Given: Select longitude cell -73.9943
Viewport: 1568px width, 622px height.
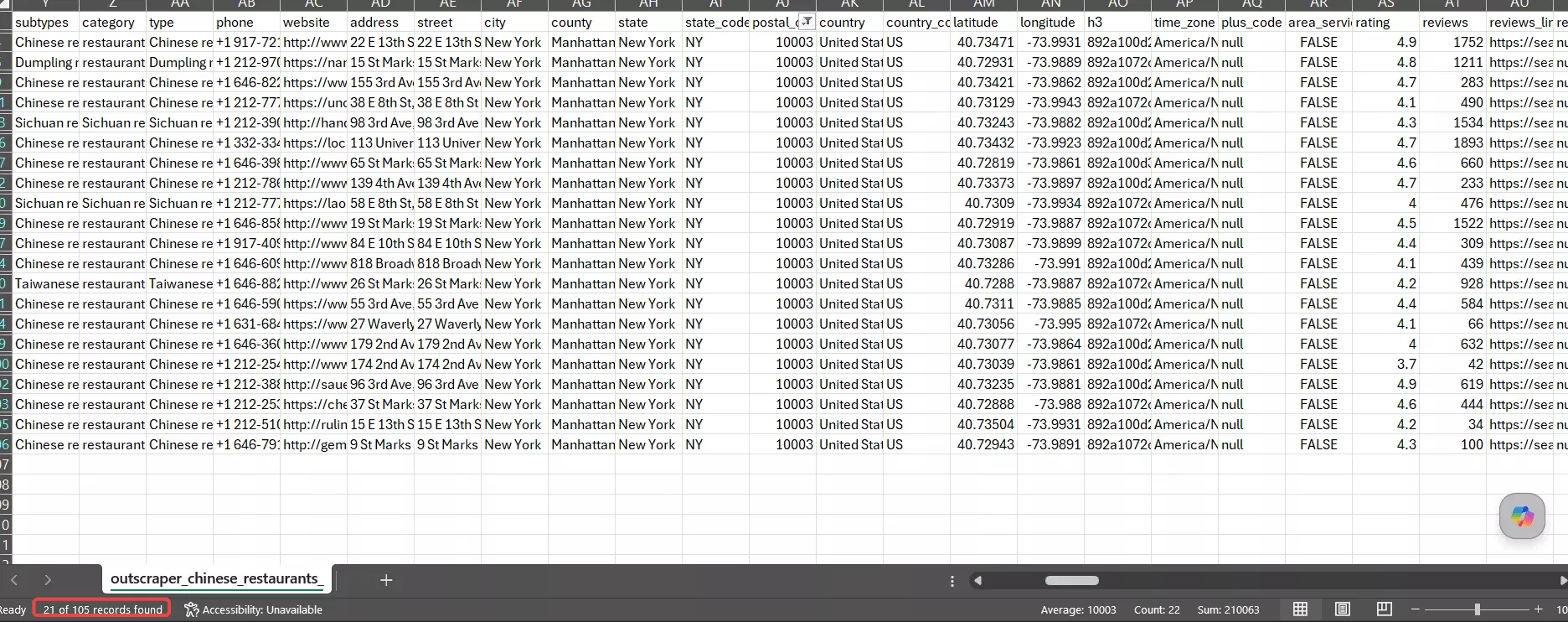Looking at the screenshot, I should (x=1050, y=102).
